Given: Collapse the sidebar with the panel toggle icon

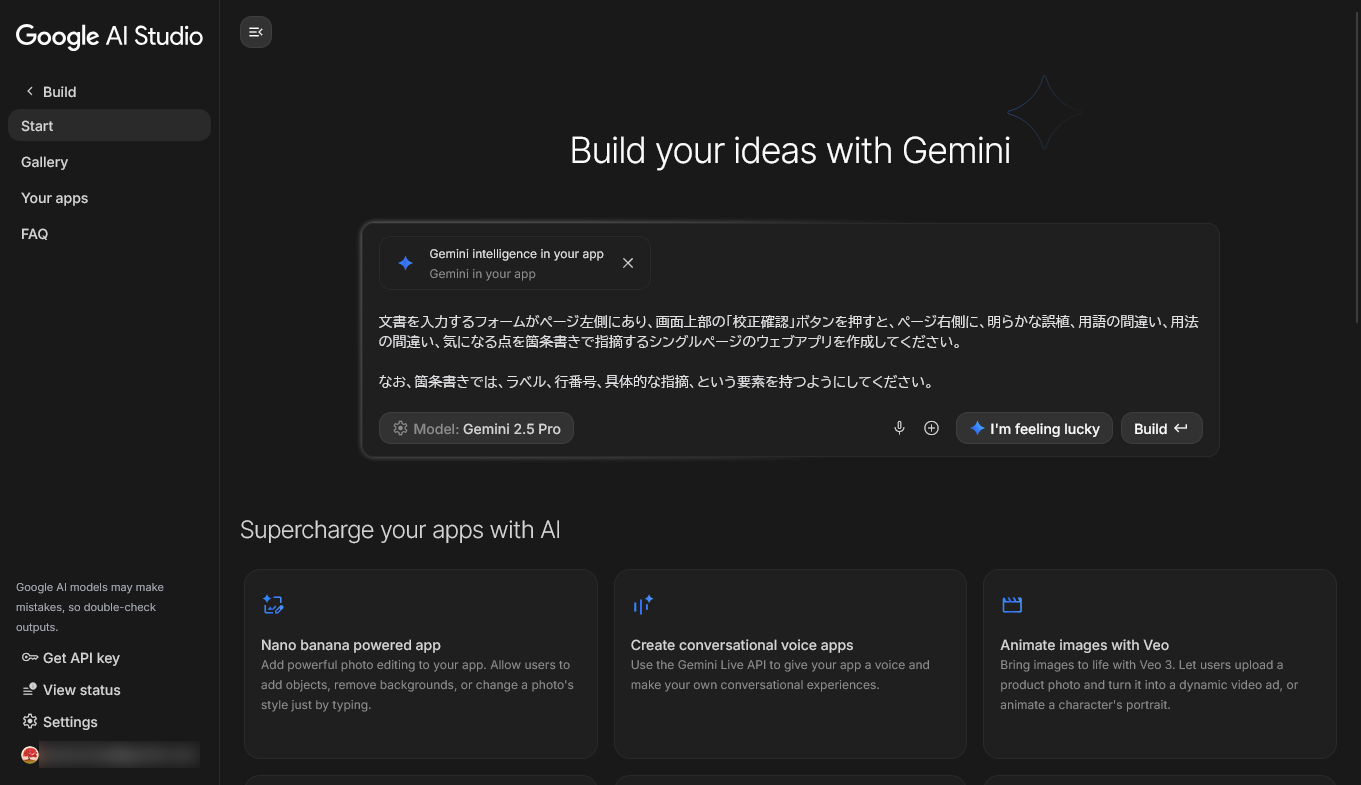Looking at the screenshot, I should [256, 32].
